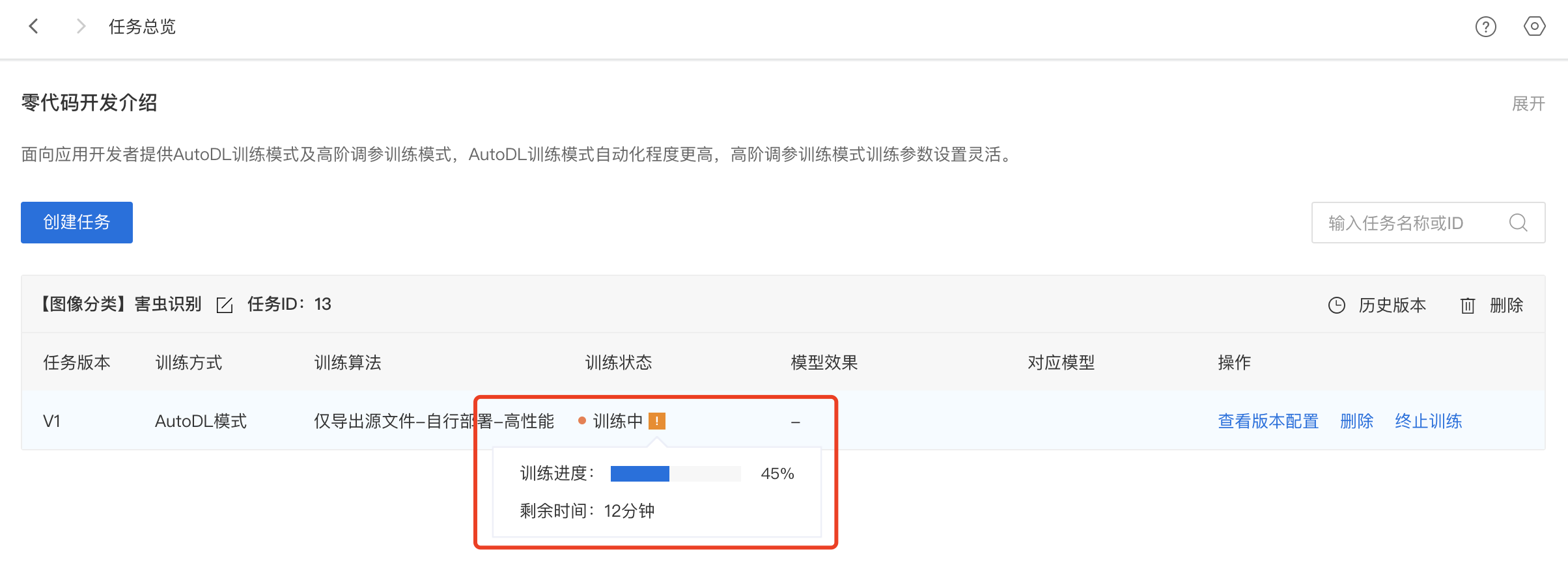The width and height of the screenshot is (1568, 561).
Task: Click the 历史版本 label
Action: (1392, 305)
